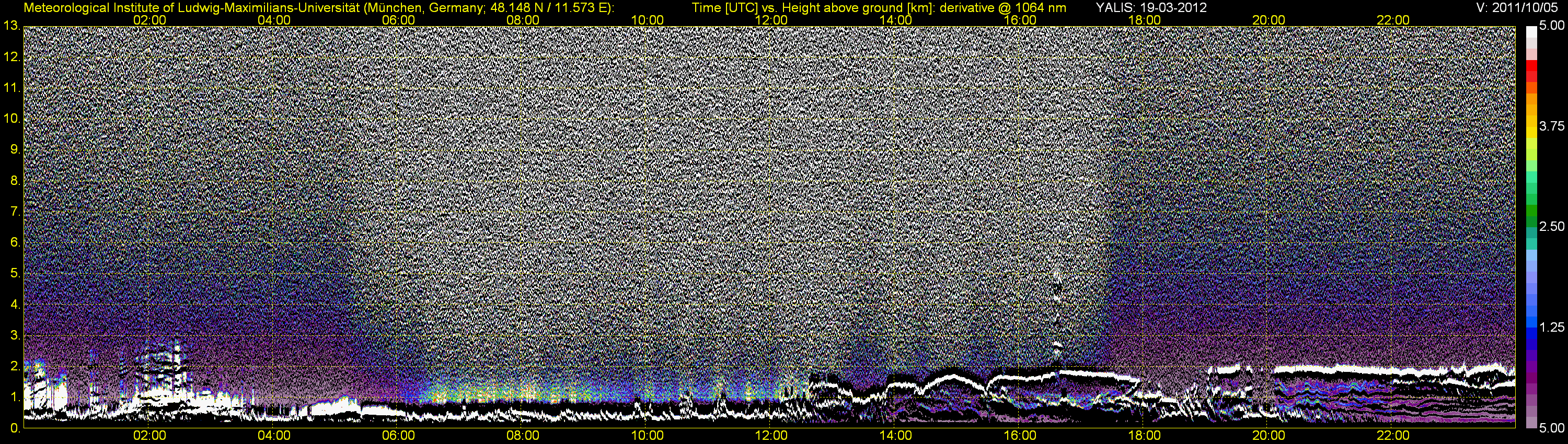Select 20:00 on the bottom time axis
This screenshot has width=1568, height=444.
coord(1269,436)
